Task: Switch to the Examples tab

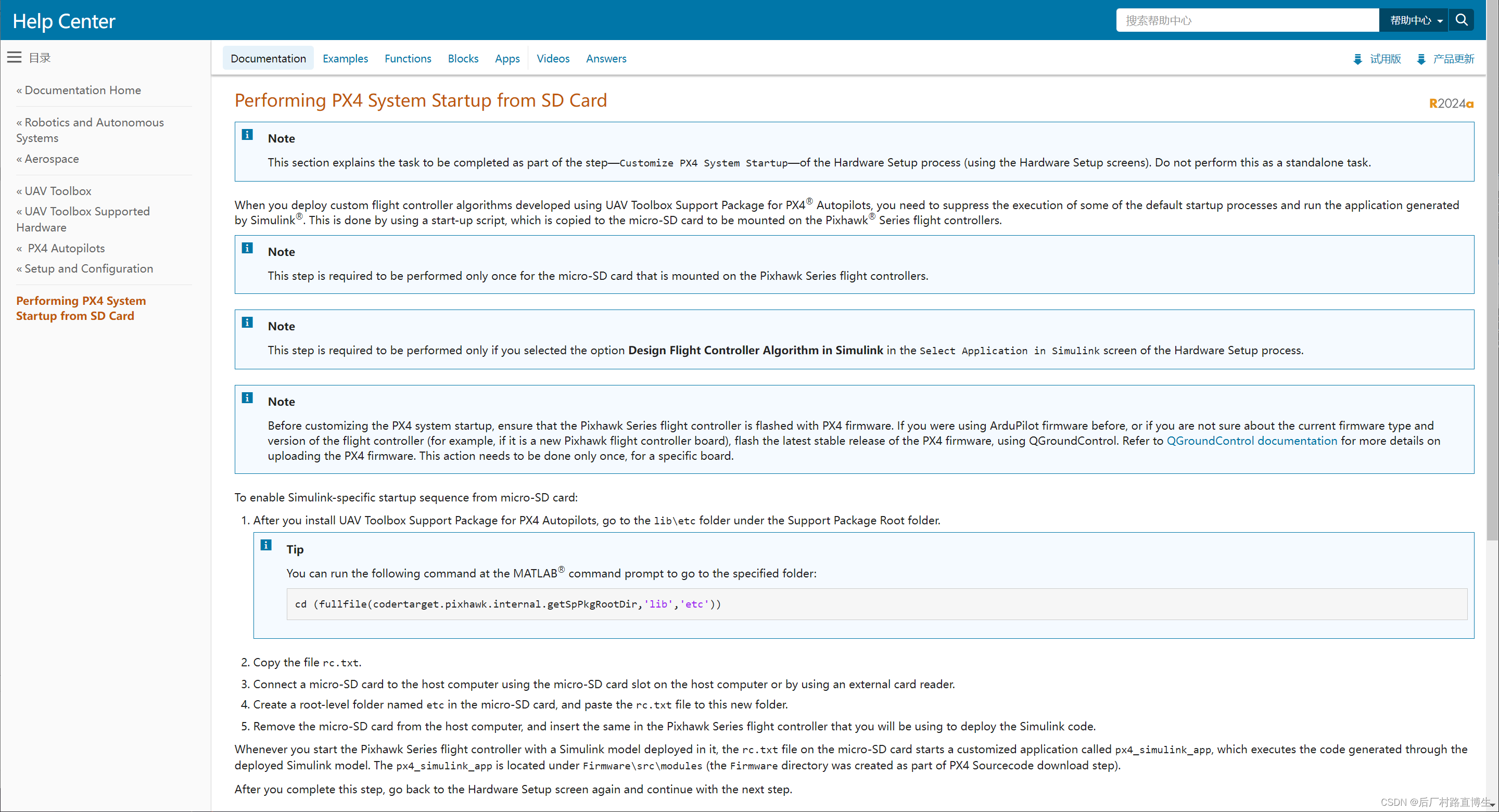Action: (345, 58)
